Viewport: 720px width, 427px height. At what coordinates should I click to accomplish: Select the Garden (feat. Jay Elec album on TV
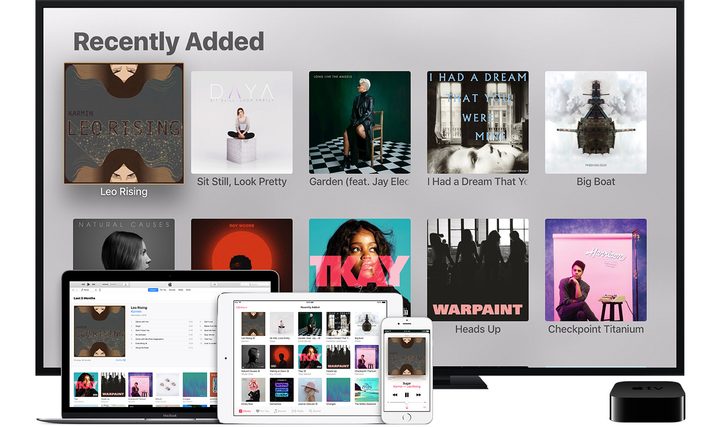360,122
